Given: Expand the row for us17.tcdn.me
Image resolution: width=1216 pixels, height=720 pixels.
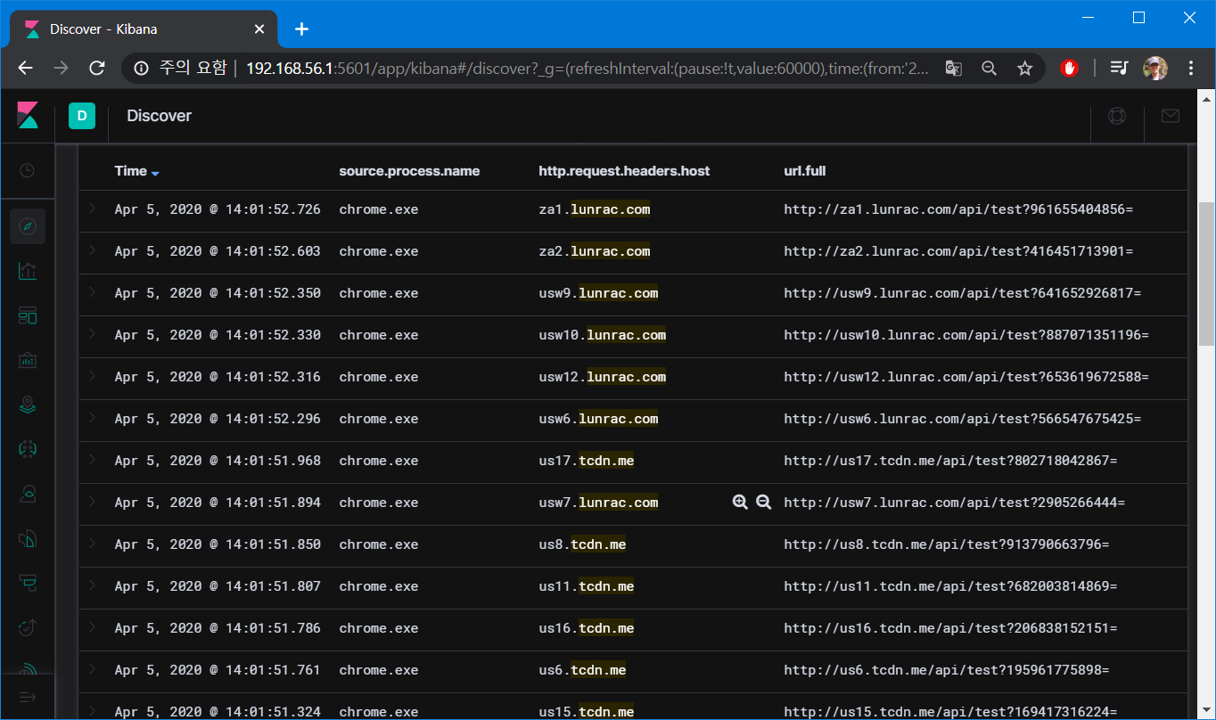Looking at the screenshot, I should point(92,460).
